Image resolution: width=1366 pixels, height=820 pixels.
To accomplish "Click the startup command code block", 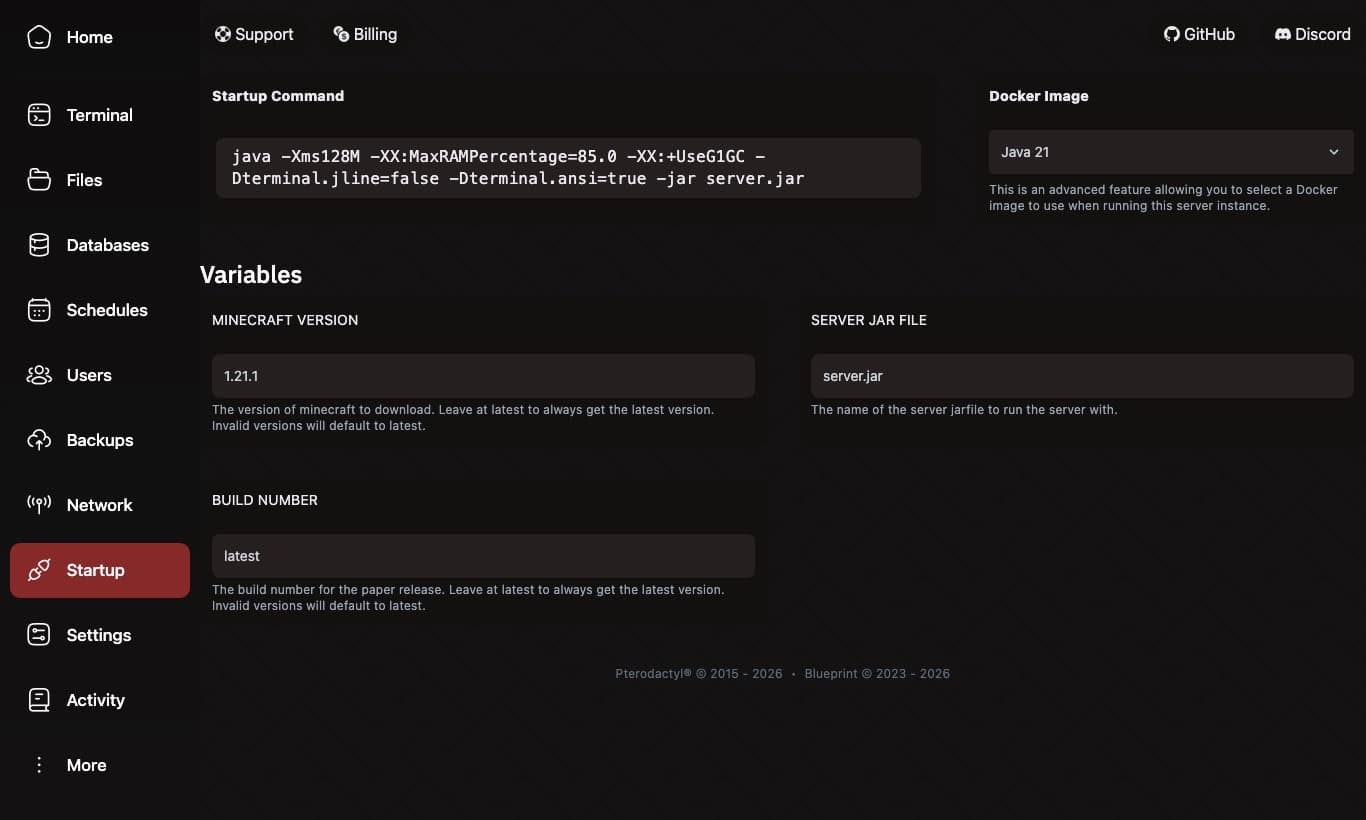I will [x=568, y=168].
